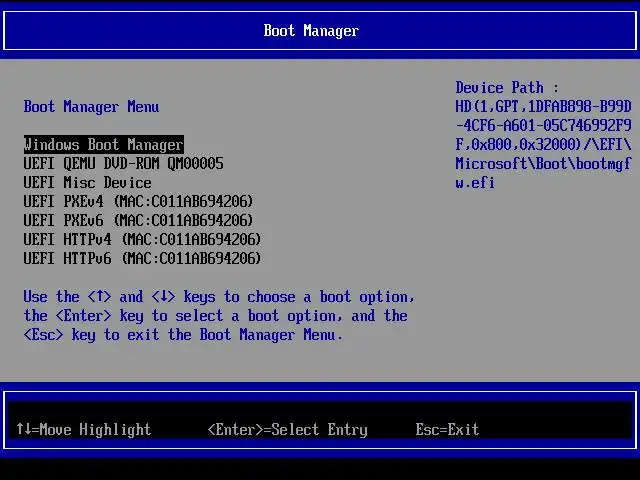
Task: Click the Boot Manager Menu heading
Action: coord(91,107)
